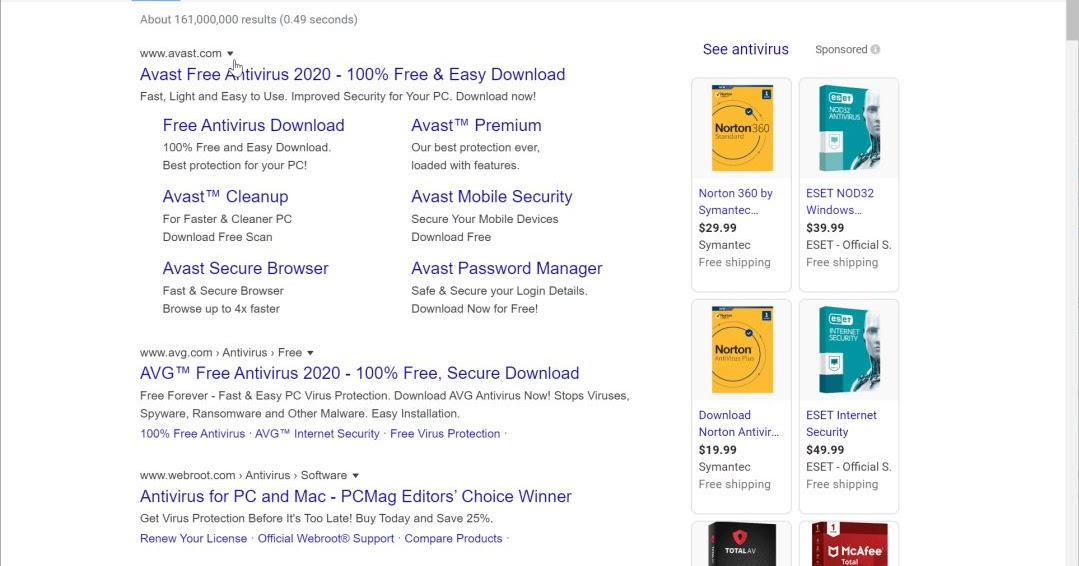Click the $39.99 price
This screenshot has width=1079, height=566.
(x=824, y=228)
